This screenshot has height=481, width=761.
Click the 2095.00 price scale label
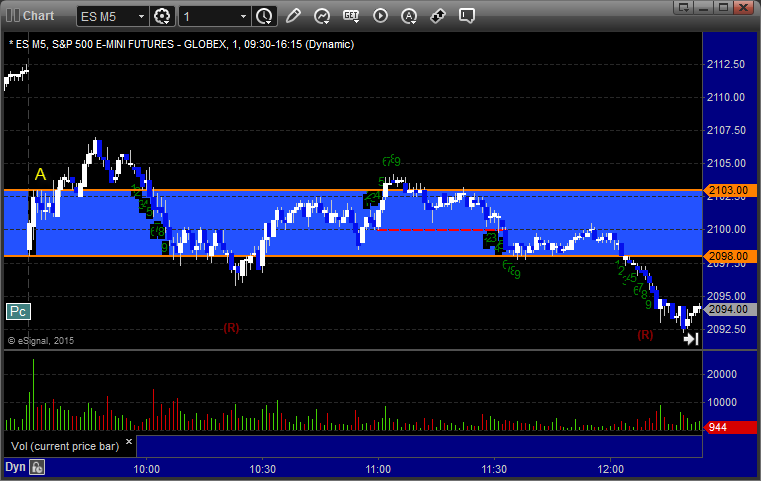(726, 296)
